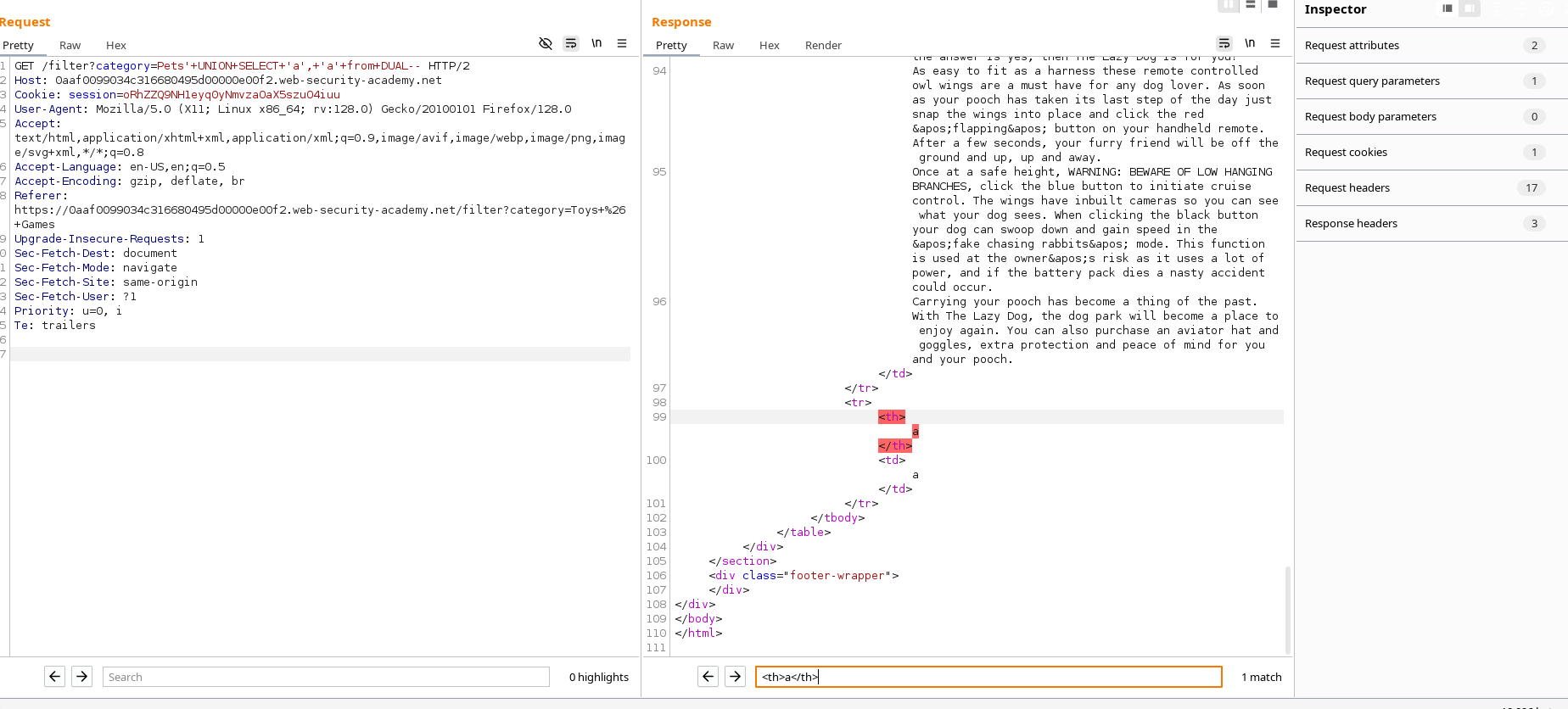This screenshot has height=709, width=1568.
Task: Click the highlighted </th> closing tag
Action: point(895,445)
